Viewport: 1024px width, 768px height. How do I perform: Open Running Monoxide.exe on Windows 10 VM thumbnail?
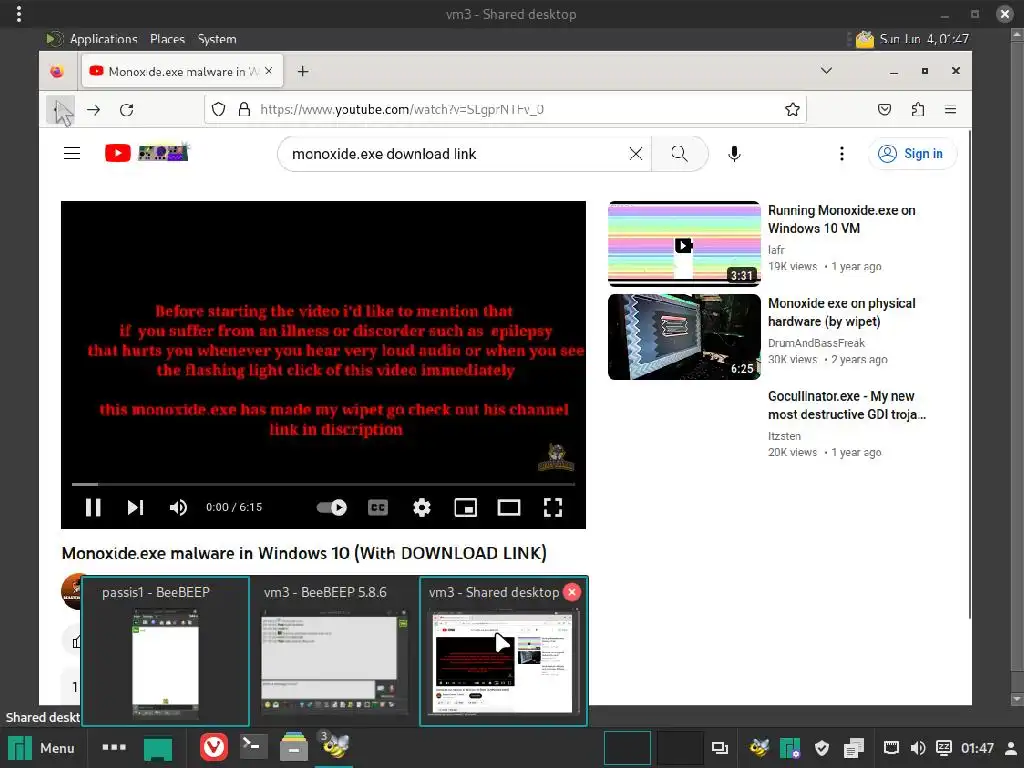coord(684,244)
